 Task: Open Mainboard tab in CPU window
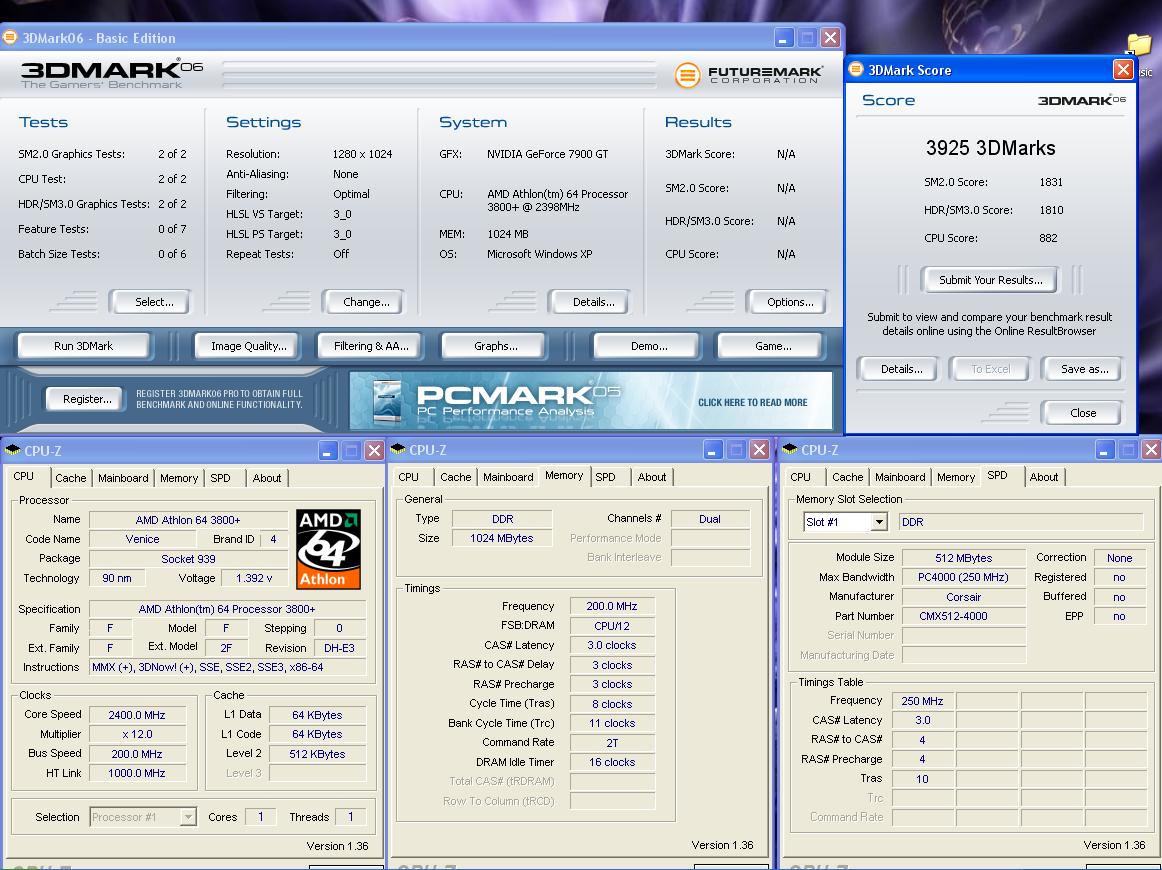123,478
